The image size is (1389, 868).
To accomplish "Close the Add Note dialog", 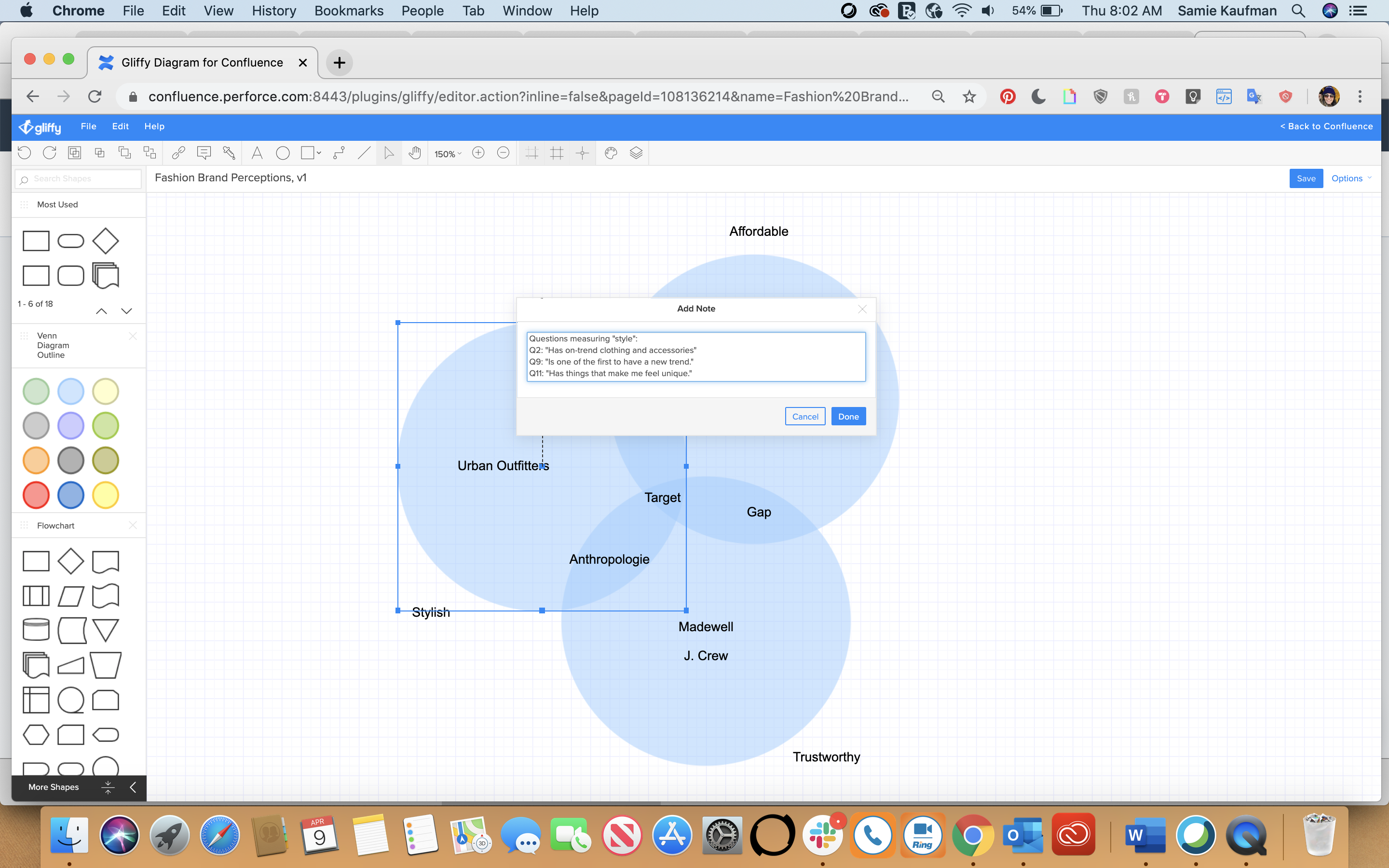I will pos(862,309).
